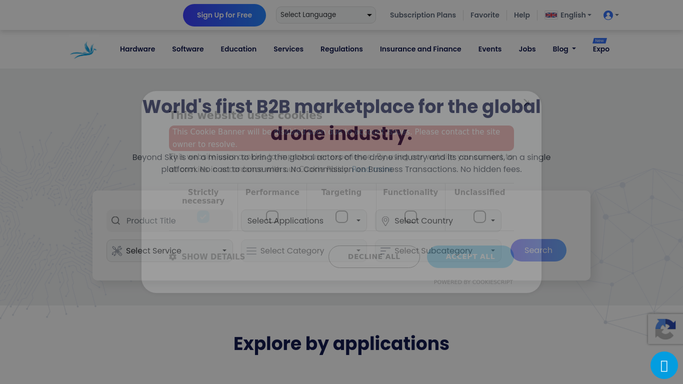
Task: Accept all cookies with ACCEPT ALL
Action: 470,256
